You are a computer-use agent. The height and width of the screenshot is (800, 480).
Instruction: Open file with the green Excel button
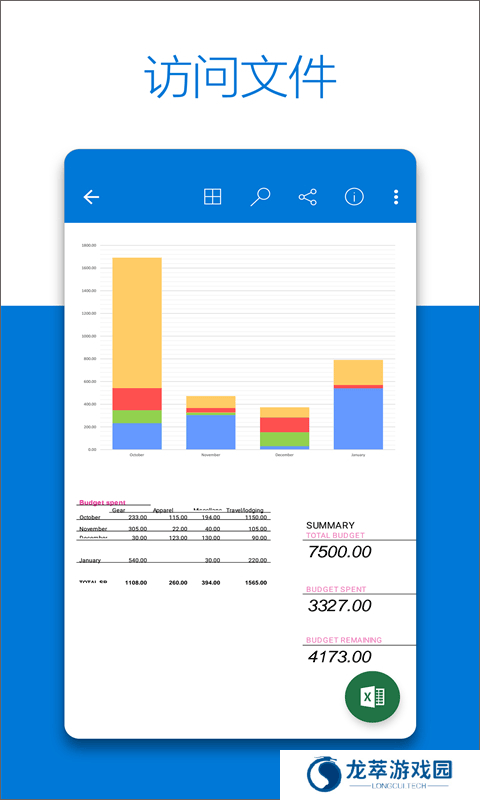click(372, 696)
